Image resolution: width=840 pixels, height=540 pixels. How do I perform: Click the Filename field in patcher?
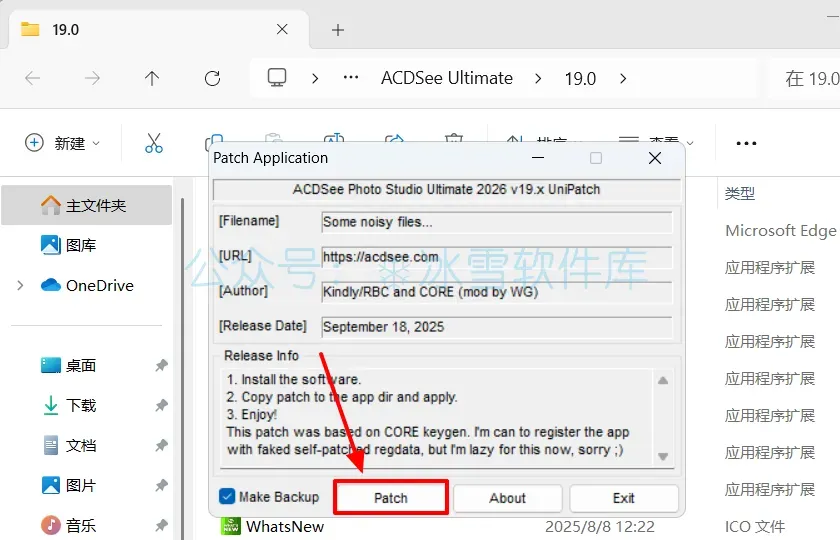pos(497,222)
